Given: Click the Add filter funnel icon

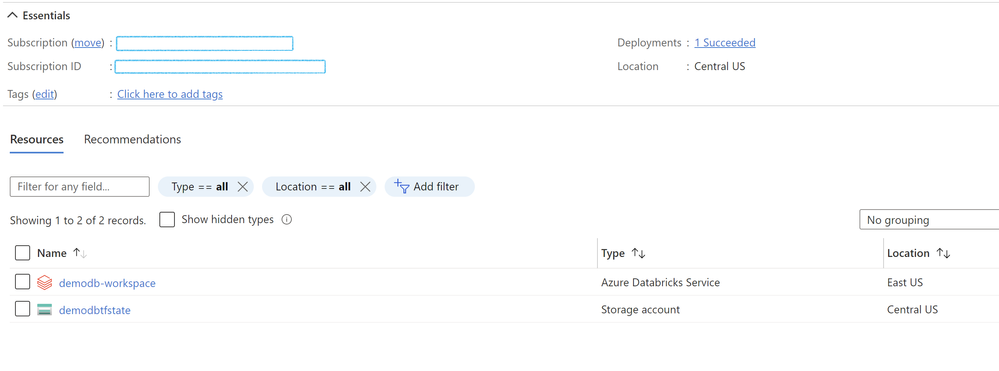Looking at the screenshot, I should [401, 186].
